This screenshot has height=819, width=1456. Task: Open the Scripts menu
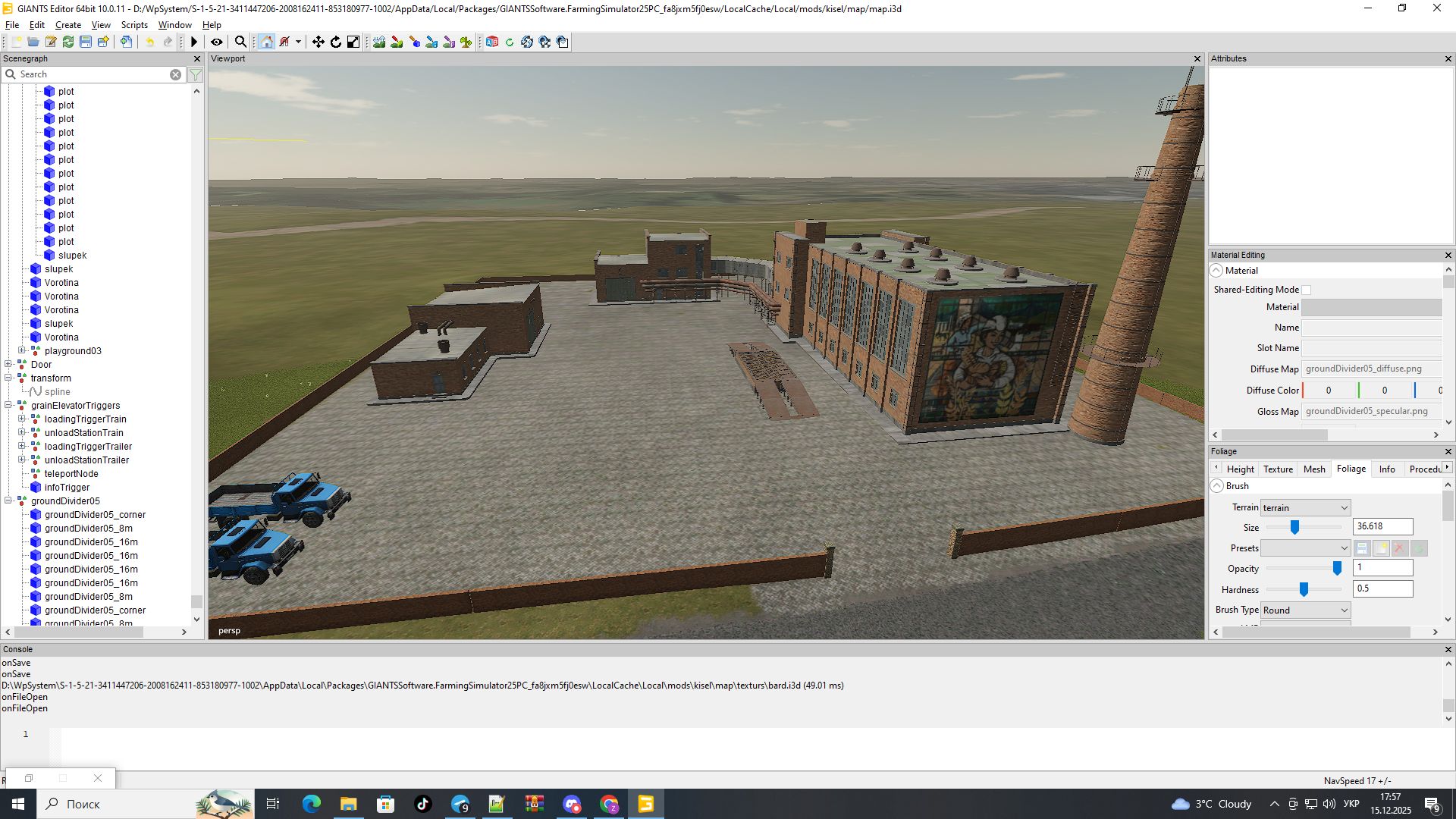pos(134,25)
